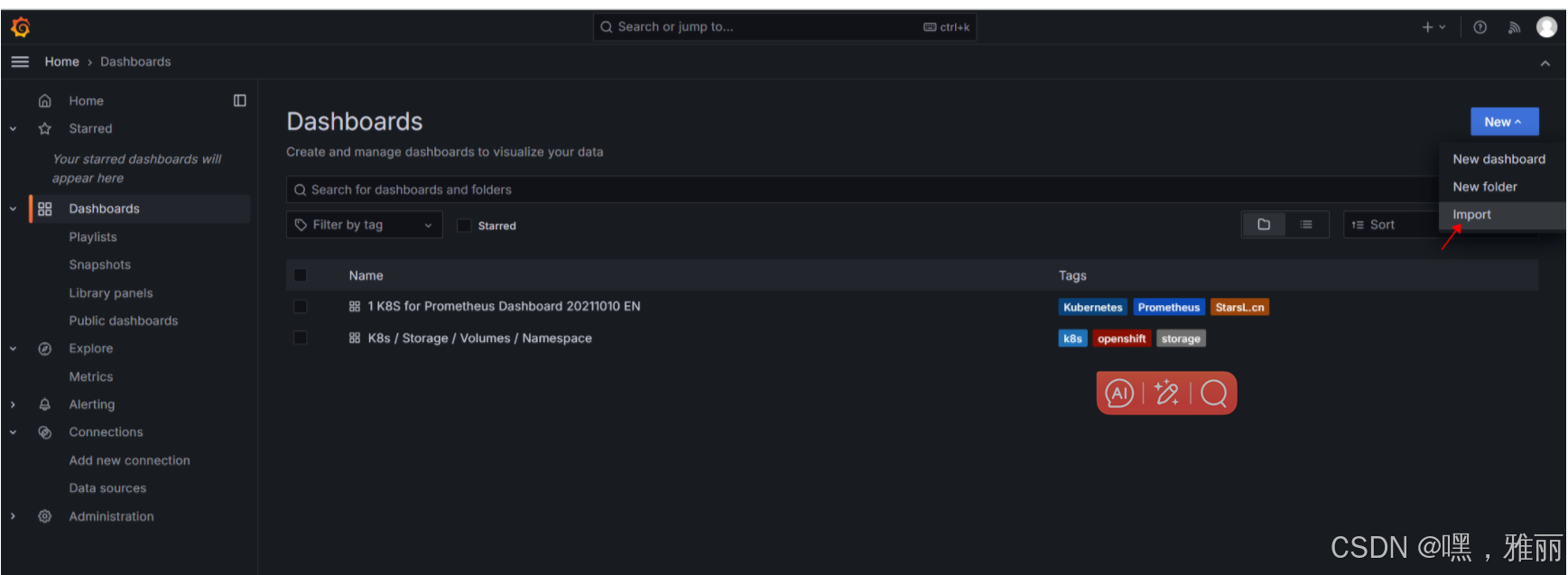Click the Name column header

[x=366, y=276]
